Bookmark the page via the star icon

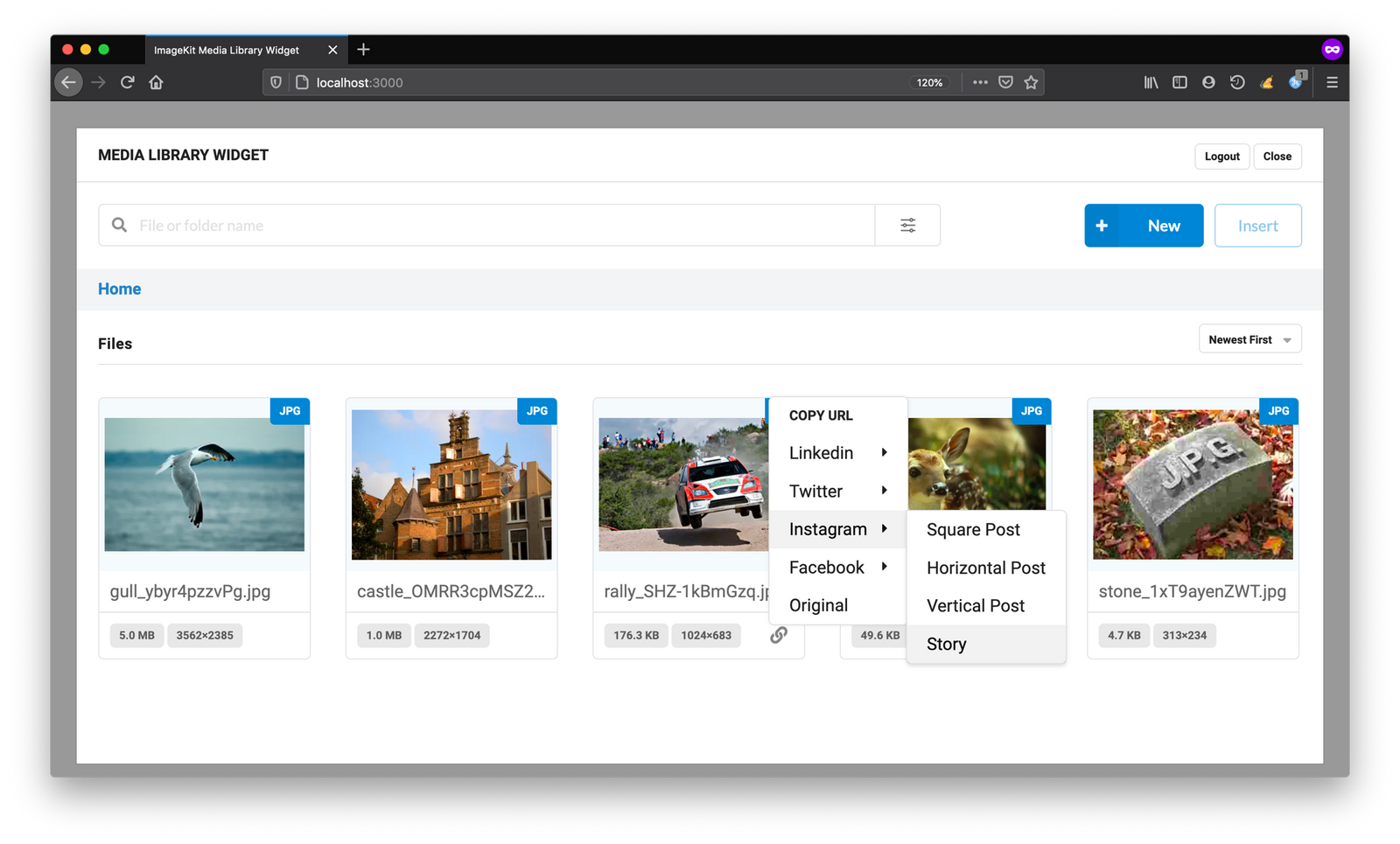[1031, 81]
